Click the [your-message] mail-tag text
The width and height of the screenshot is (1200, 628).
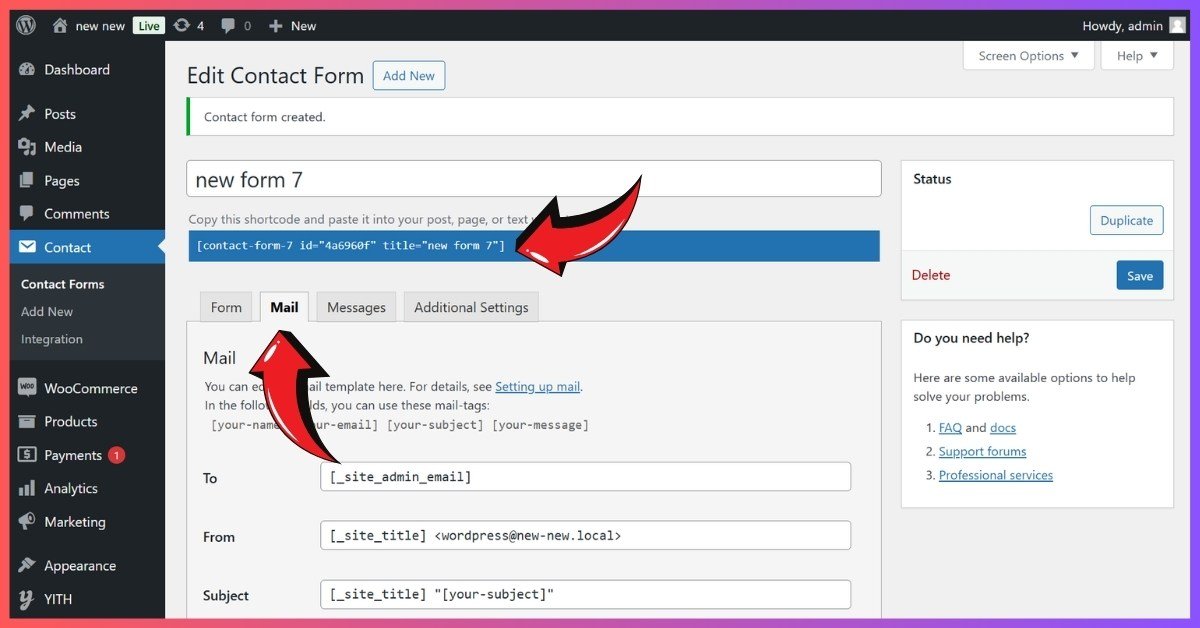coord(540,425)
